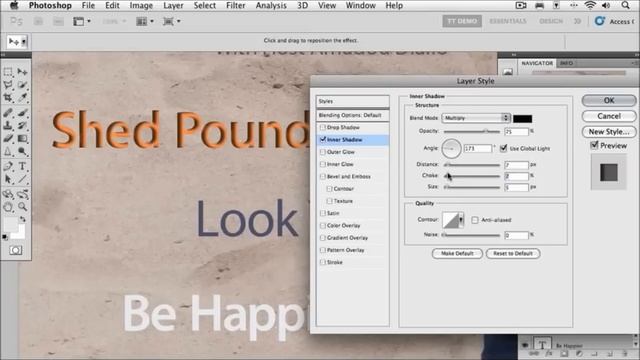Click the Opacity slider track
The image size is (640, 360).
tap(472, 131)
